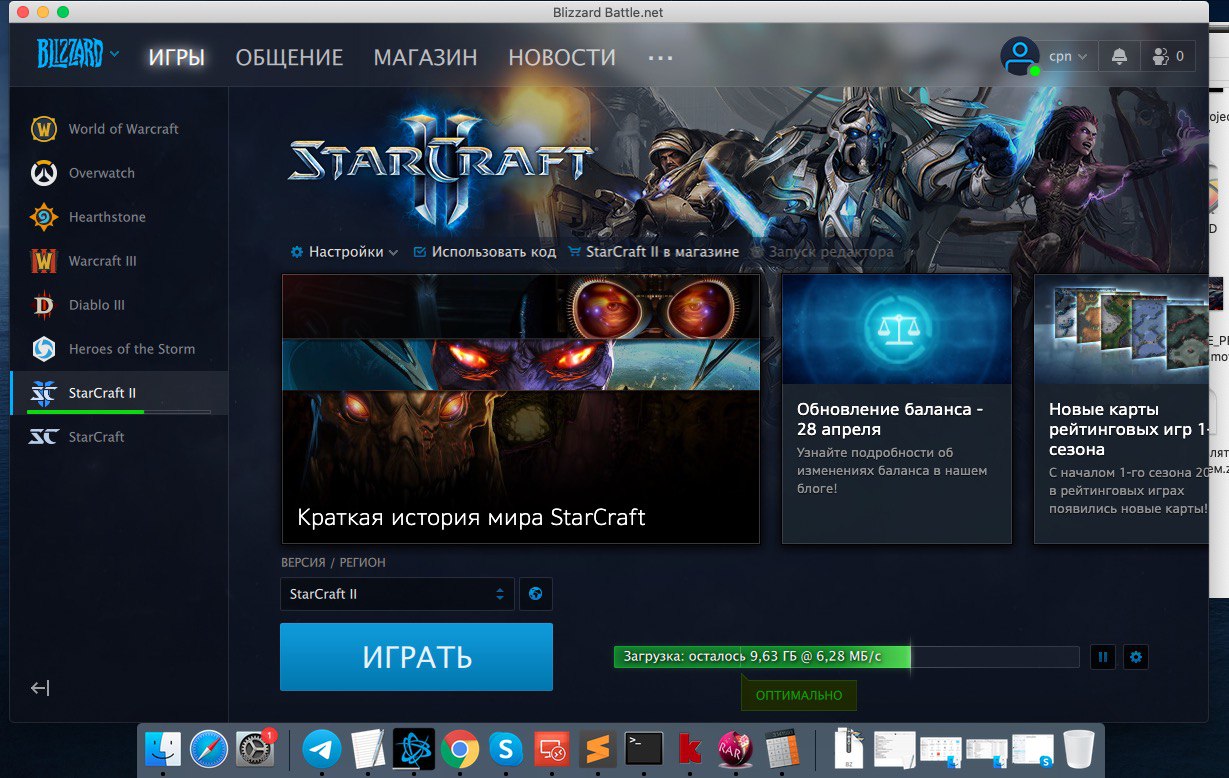The width and height of the screenshot is (1229, 778).
Task: Open StarCraft II в магазине link
Action: (x=653, y=252)
